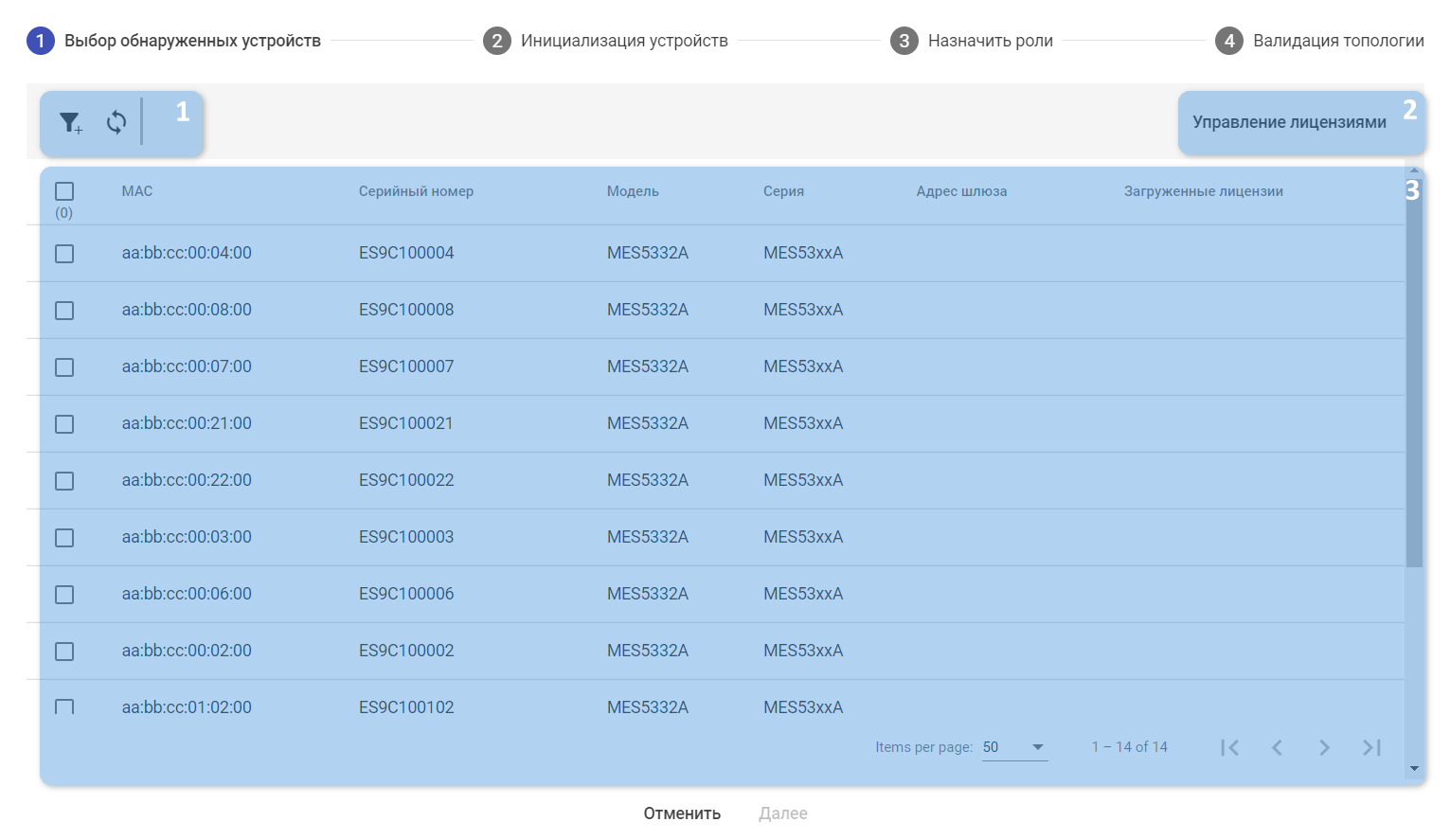Click scrollbar down arrow
The image size is (1450, 840).
pos(1414,769)
